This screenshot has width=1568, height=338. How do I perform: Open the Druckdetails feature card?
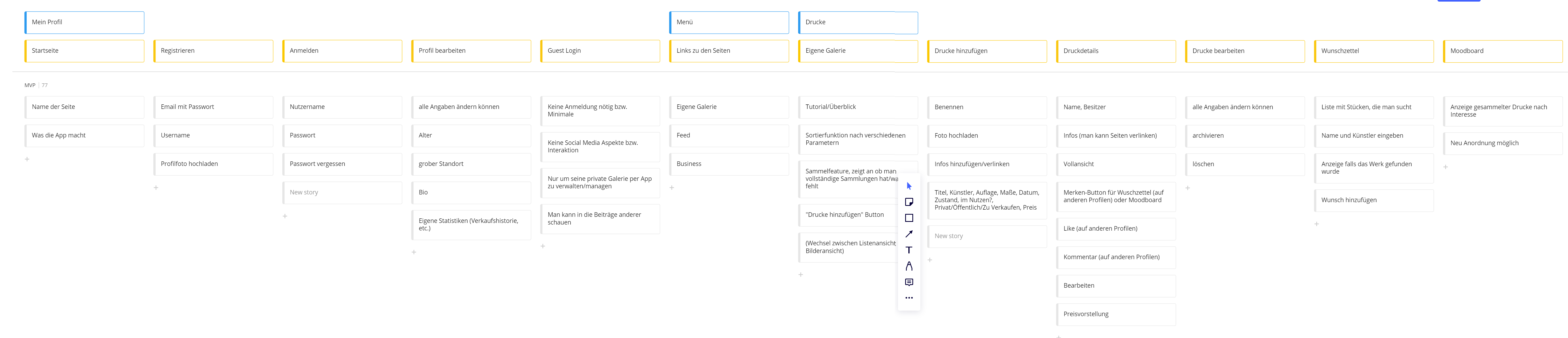tap(1116, 51)
